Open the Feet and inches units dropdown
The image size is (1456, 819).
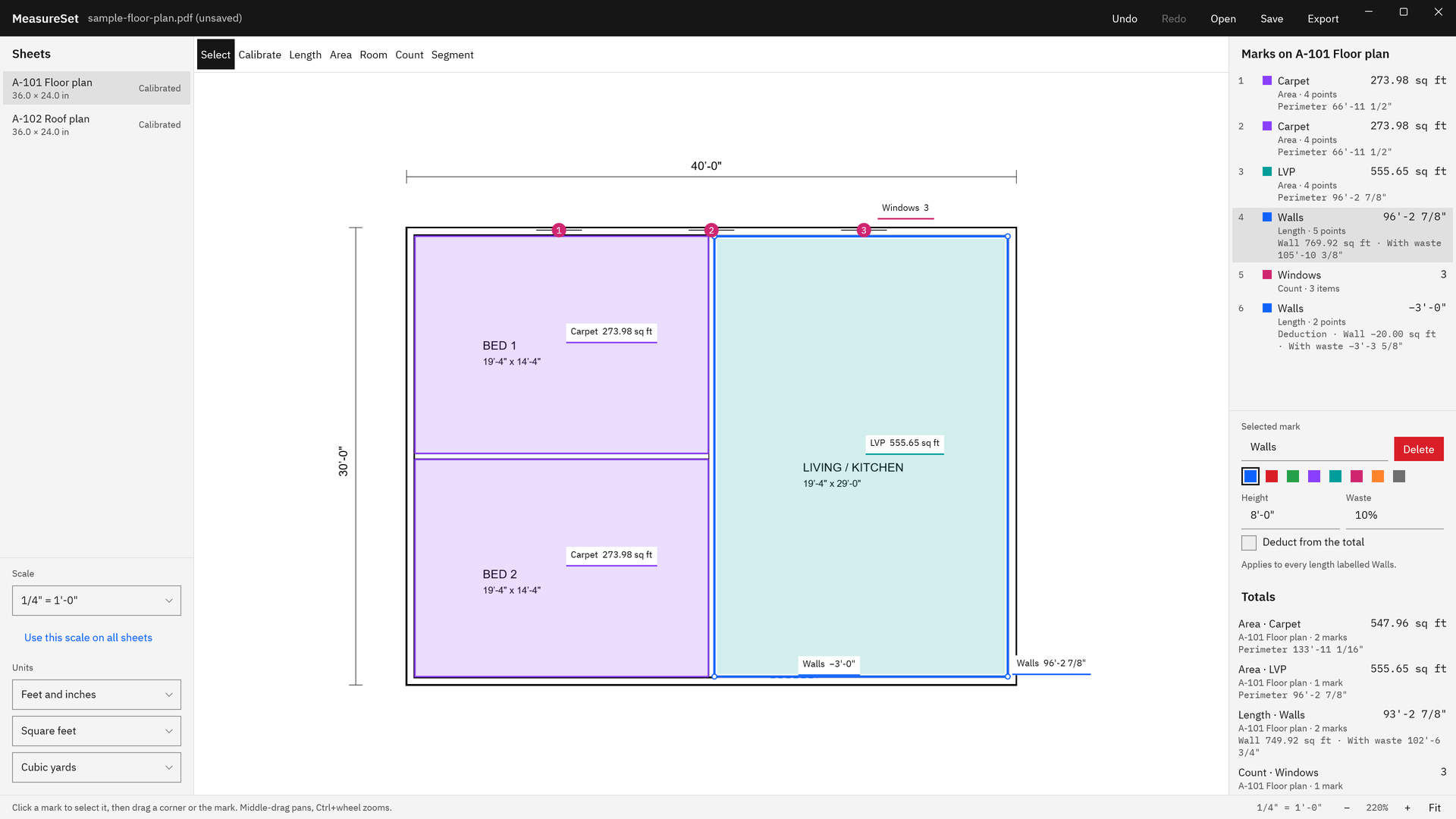(x=96, y=695)
